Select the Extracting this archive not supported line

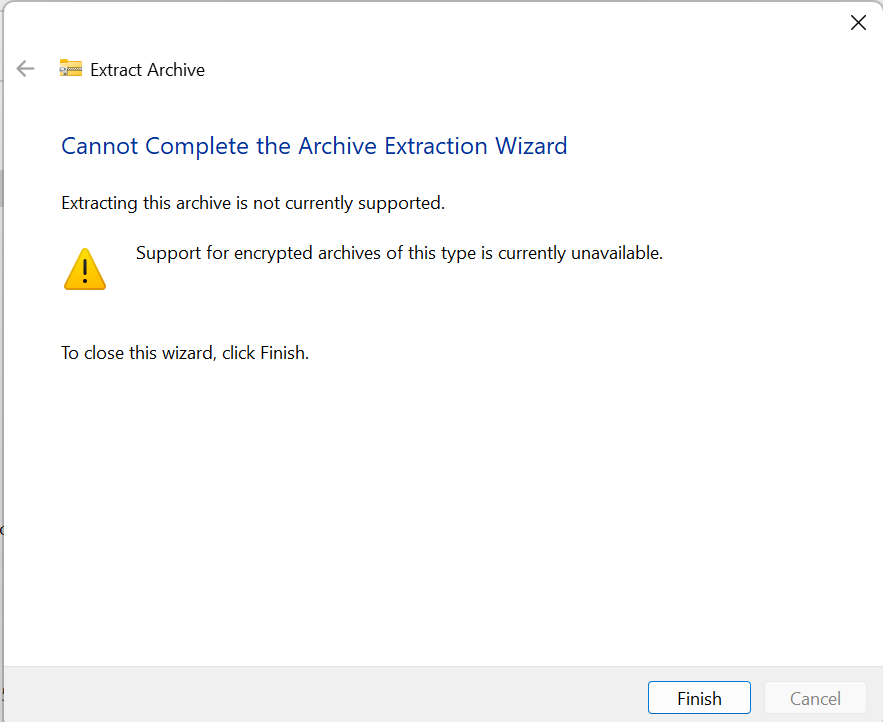tap(253, 203)
